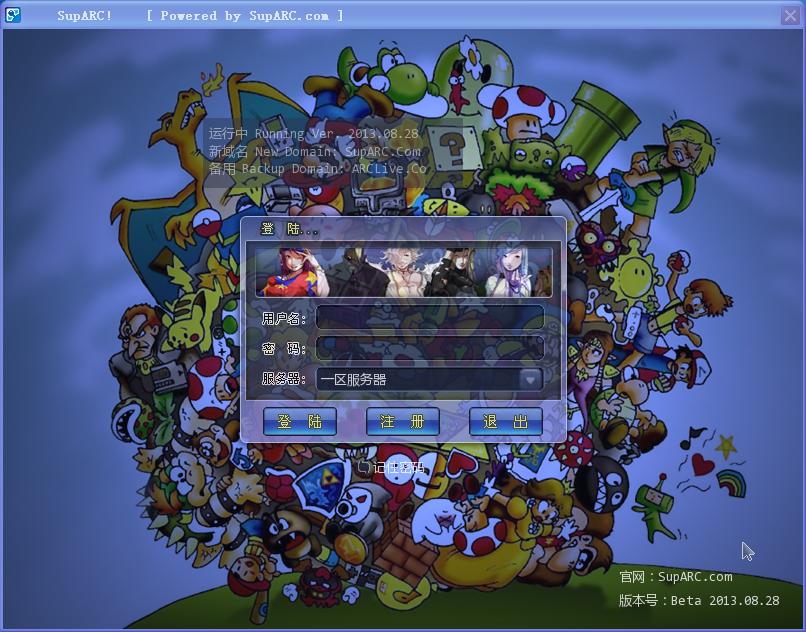Toggle the 记住密码 remember password checkbox
Screen dimensions: 806x632
[364, 467]
